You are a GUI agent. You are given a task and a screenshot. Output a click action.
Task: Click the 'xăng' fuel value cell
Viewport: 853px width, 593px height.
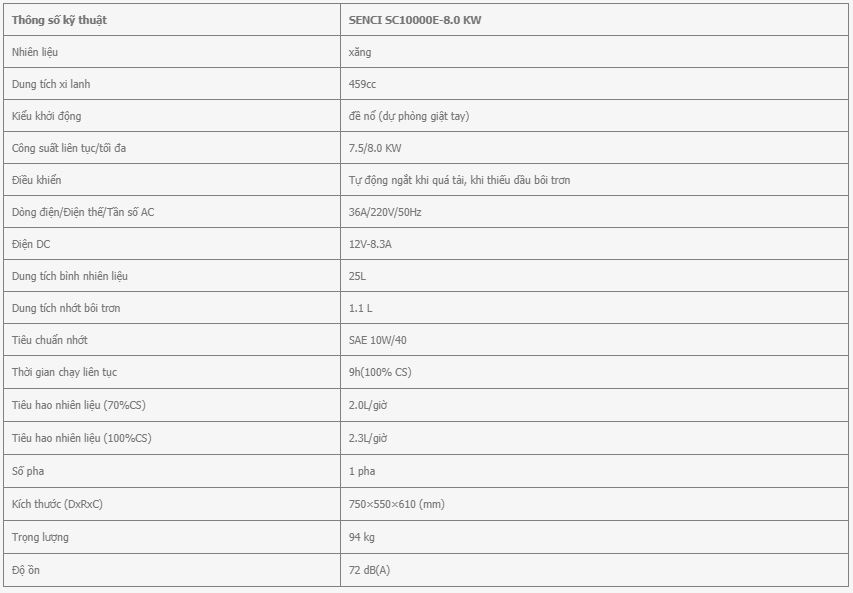[x=594, y=52]
